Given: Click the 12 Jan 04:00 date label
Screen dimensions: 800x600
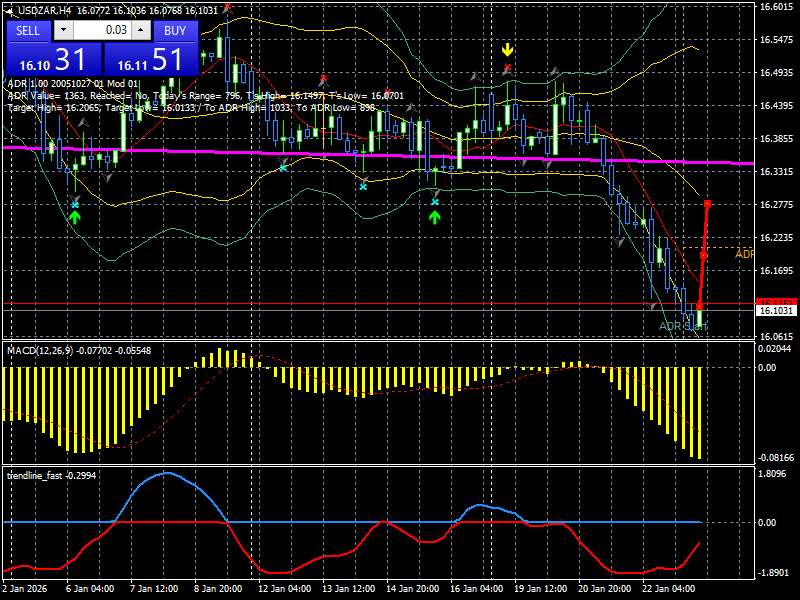Looking at the screenshot, I should coord(284,588).
